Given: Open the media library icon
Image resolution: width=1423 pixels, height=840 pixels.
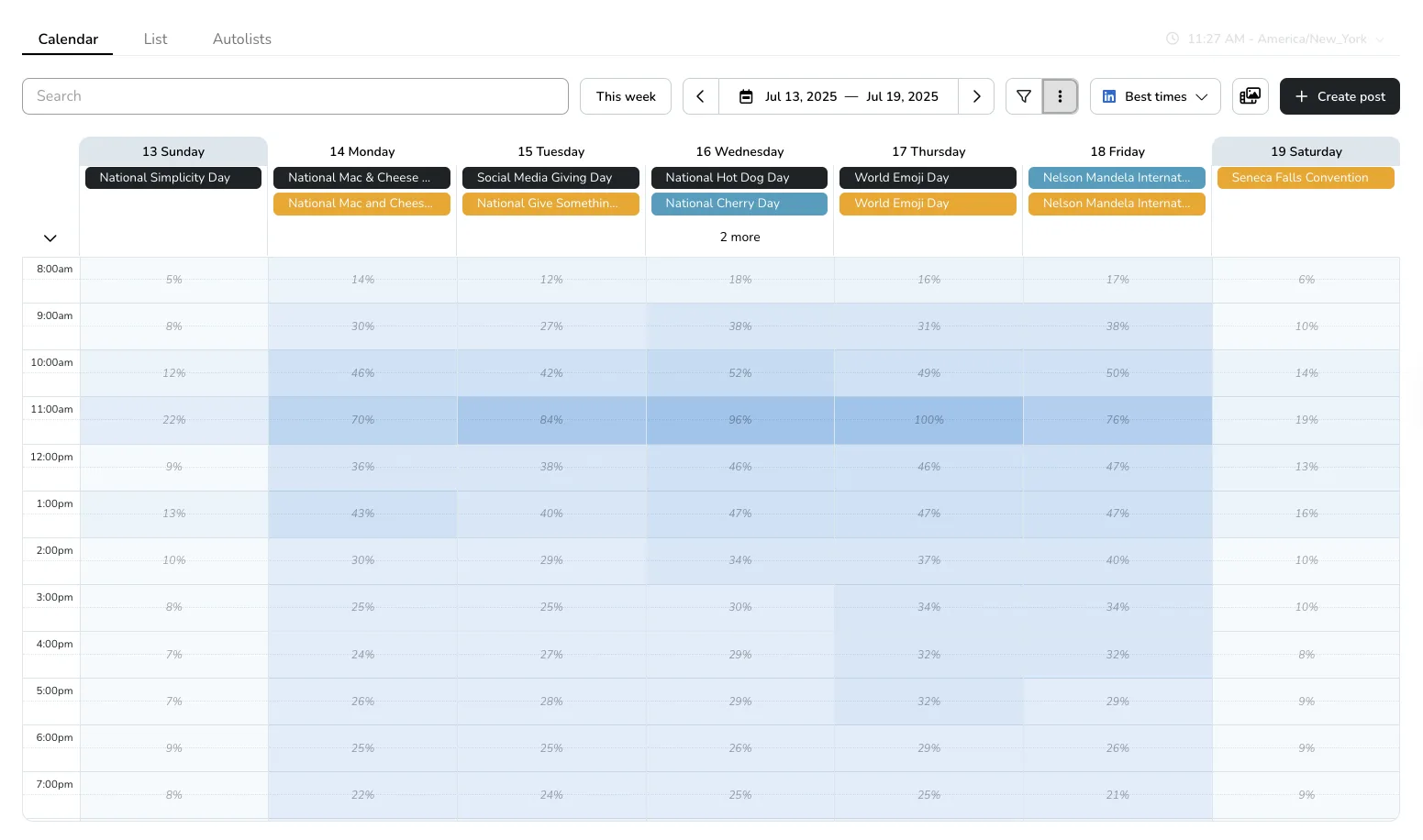Looking at the screenshot, I should [x=1250, y=96].
